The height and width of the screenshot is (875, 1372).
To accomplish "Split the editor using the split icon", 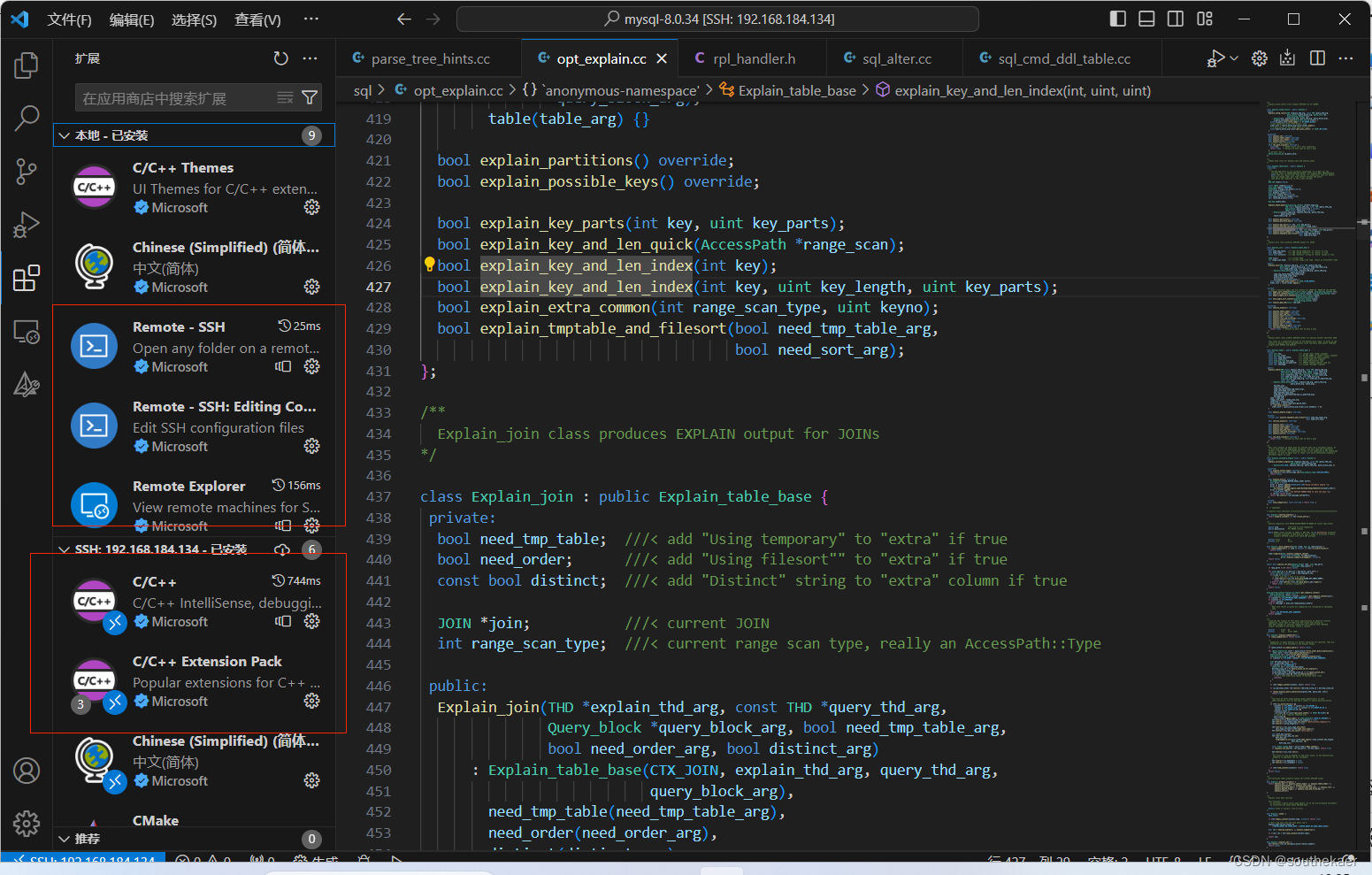I will coord(1317,58).
